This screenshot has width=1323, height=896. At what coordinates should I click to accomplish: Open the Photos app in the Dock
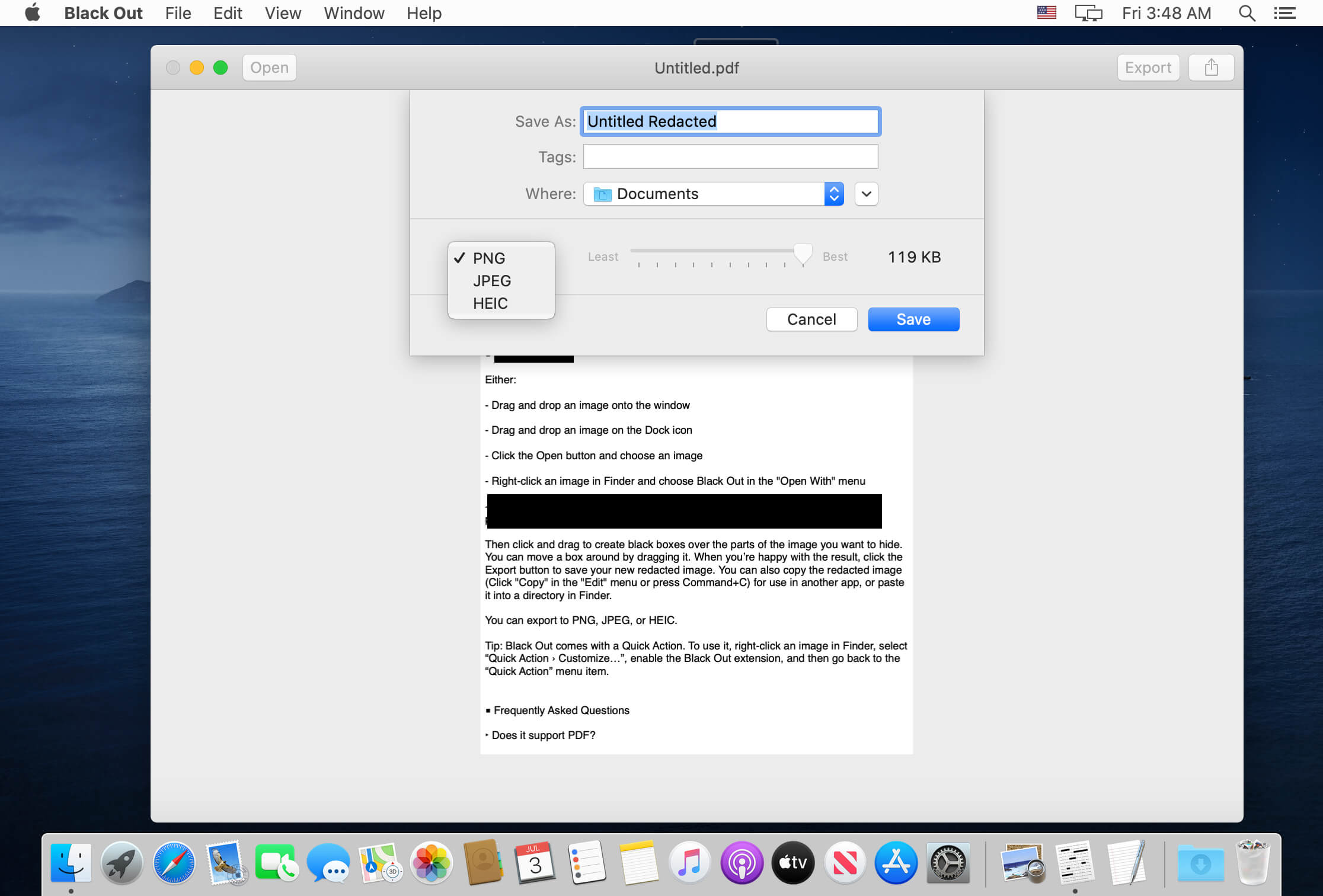click(x=432, y=863)
